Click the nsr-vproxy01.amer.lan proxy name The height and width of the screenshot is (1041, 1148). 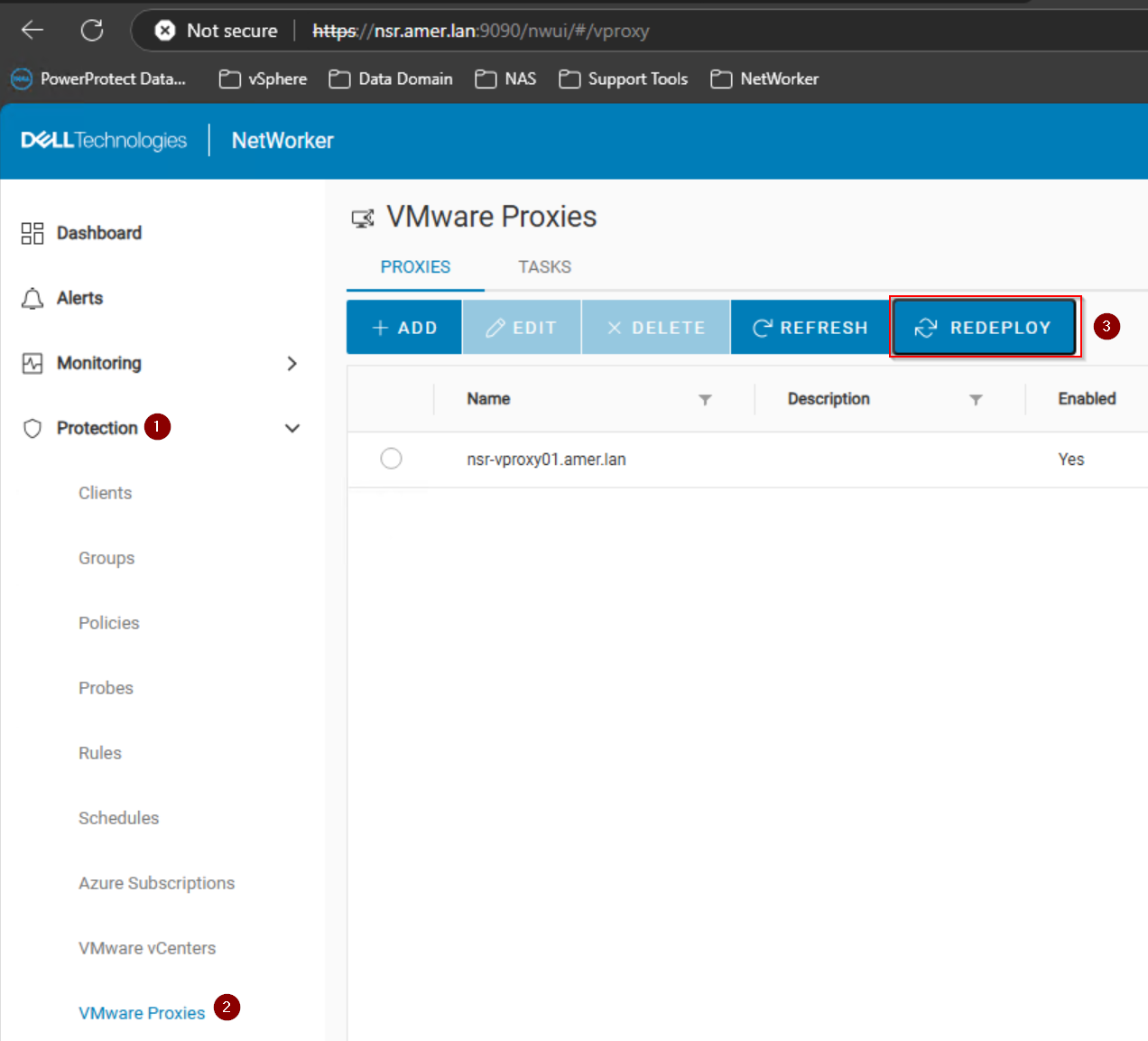pos(546,460)
